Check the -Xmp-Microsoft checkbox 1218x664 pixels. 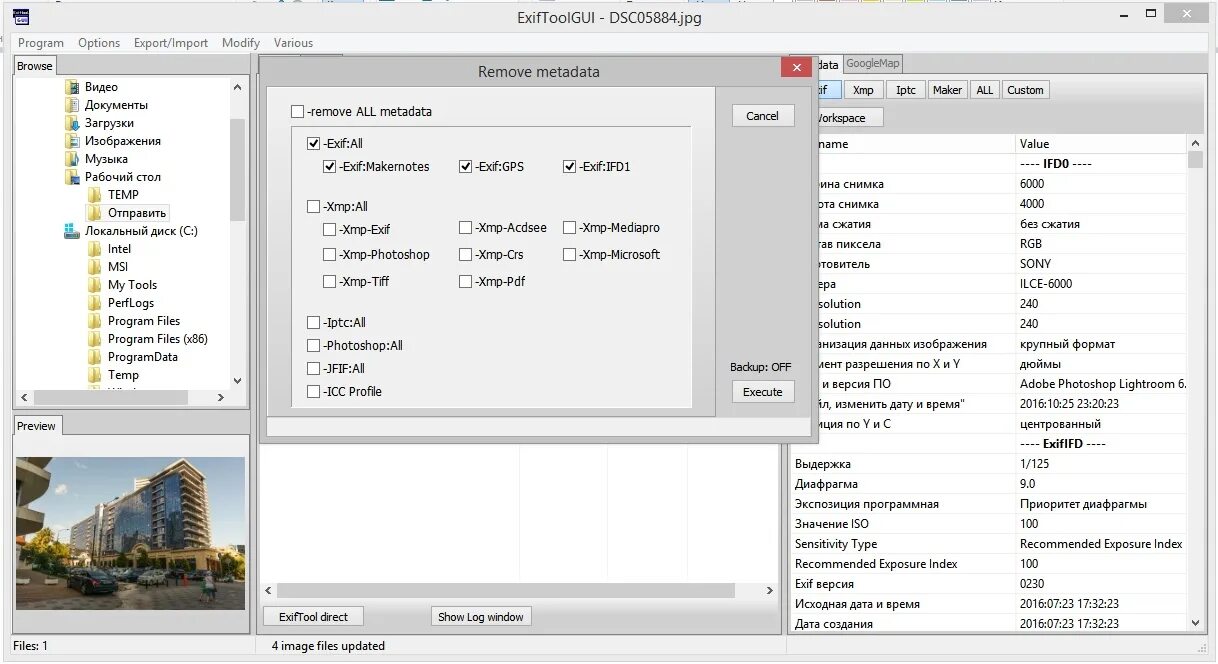tap(570, 255)
